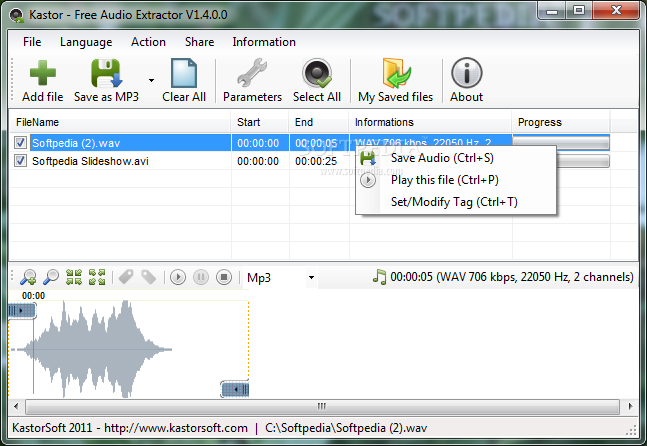Click the FileName column header
This screenshot has width=647, height=446.
(120, 122)
